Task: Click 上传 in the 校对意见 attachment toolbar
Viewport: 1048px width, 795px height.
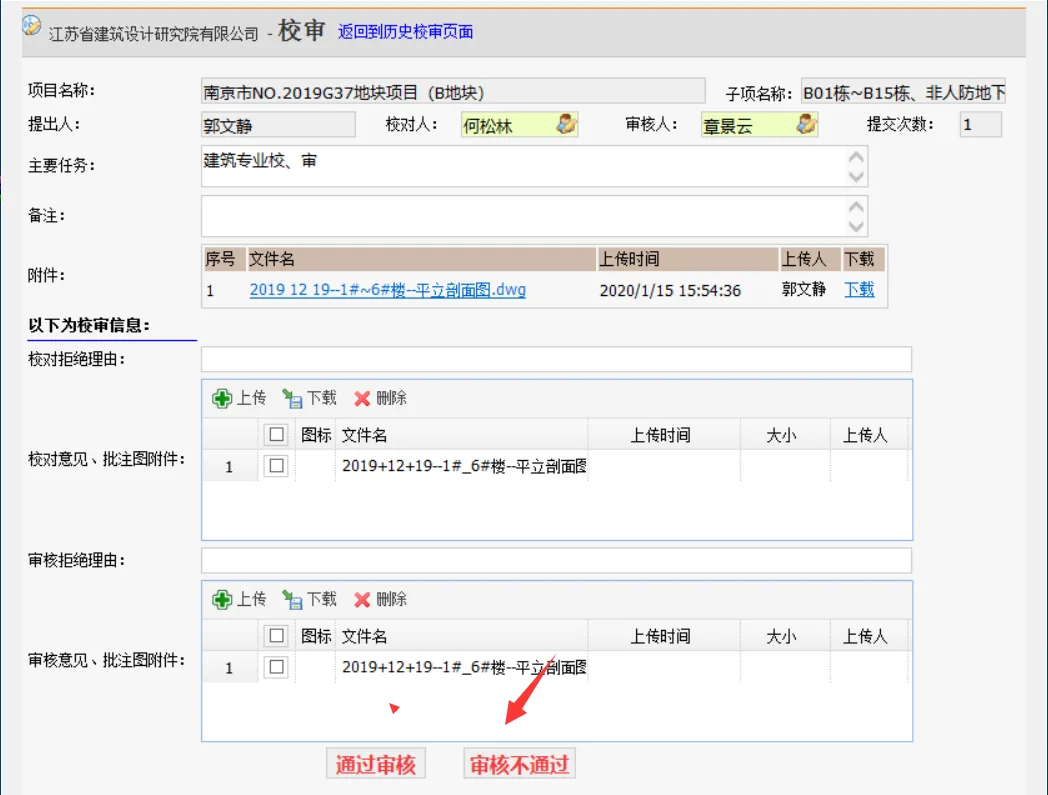Action: tap(239, 398)
